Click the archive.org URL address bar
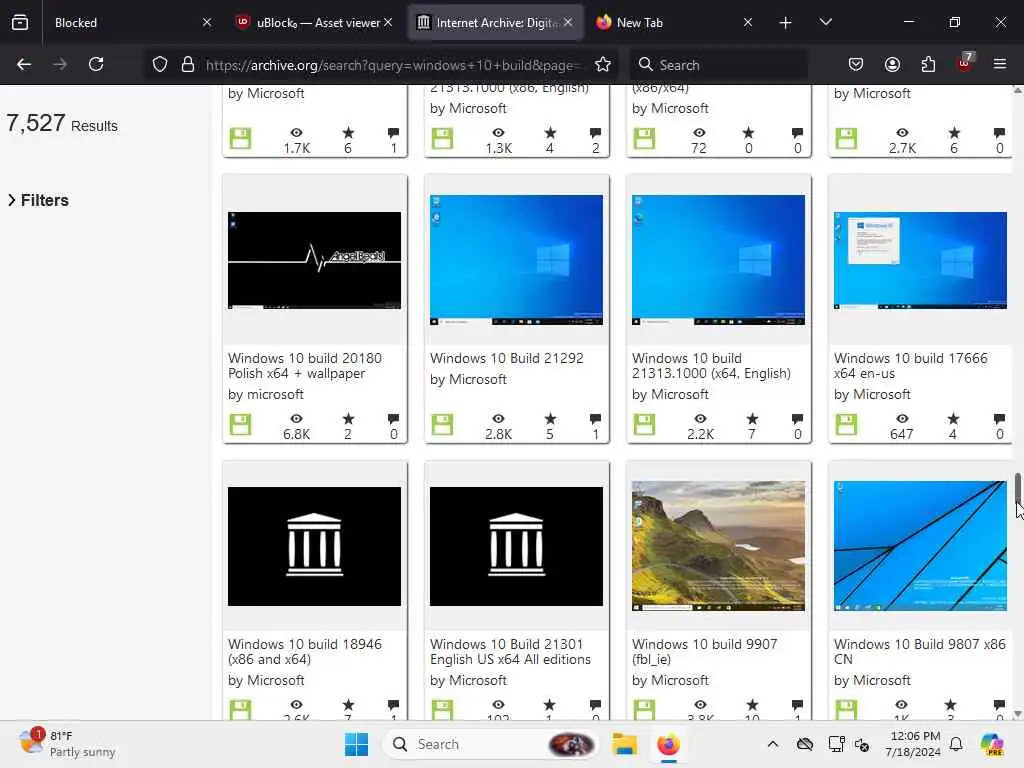 pyautogui.click(x=391, y=65)
